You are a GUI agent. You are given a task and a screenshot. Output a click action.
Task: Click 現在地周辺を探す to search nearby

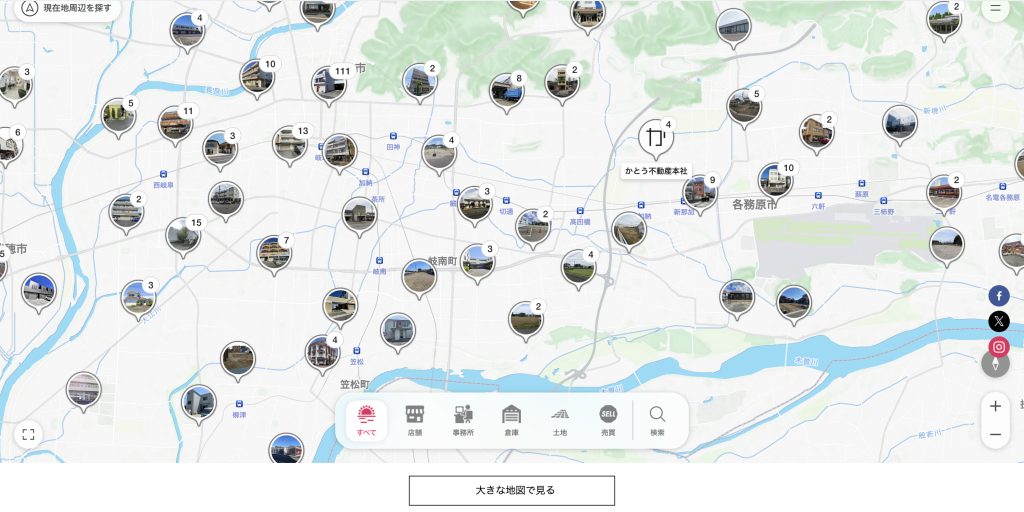[x=68, y=8]
